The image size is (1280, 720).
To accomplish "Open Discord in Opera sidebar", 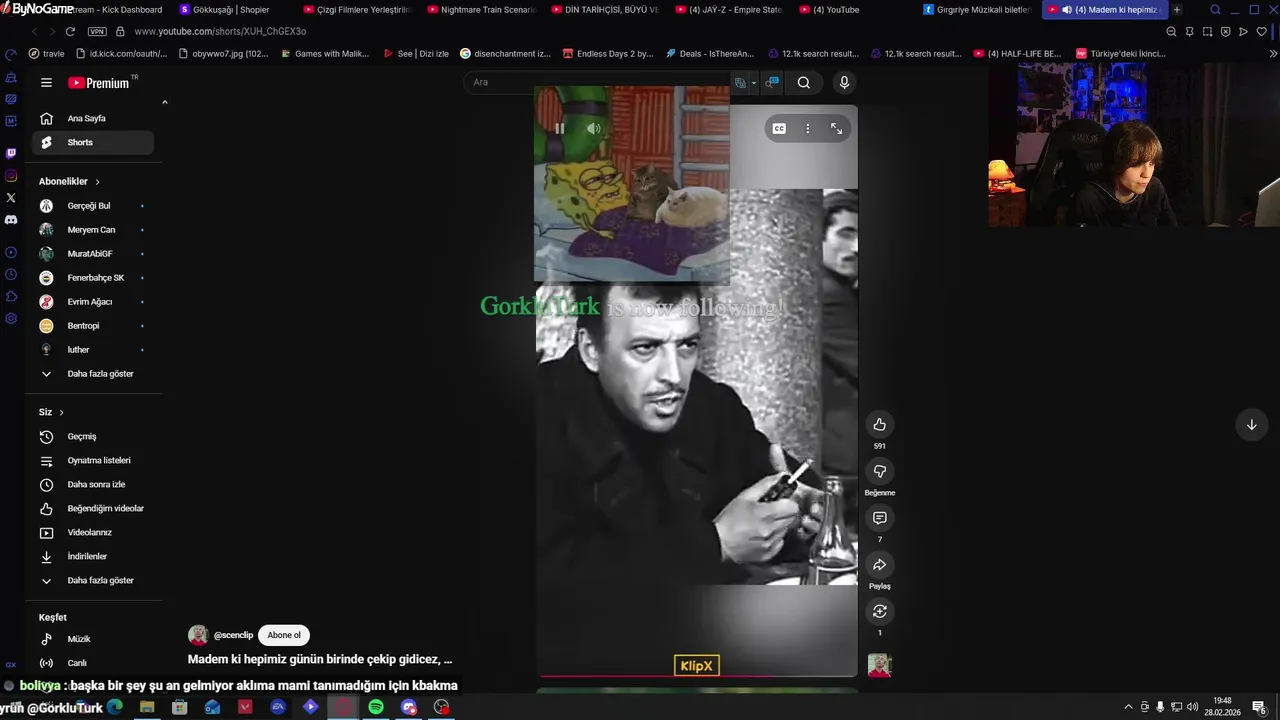I will (11, 219).
